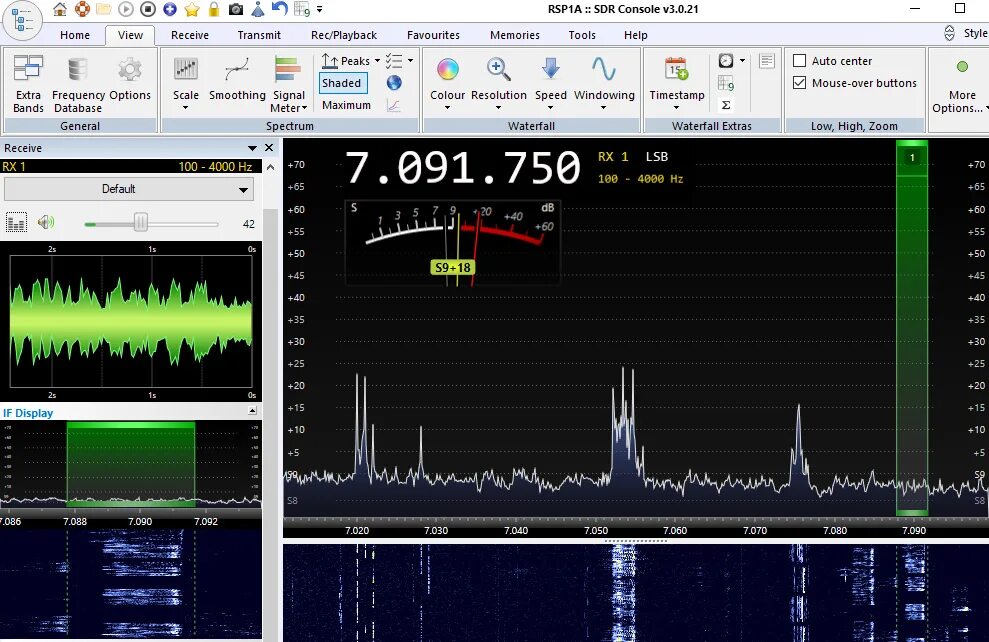Screen dimensions: 989x642
Task: Open the Help tab
Action: point(636,35)
